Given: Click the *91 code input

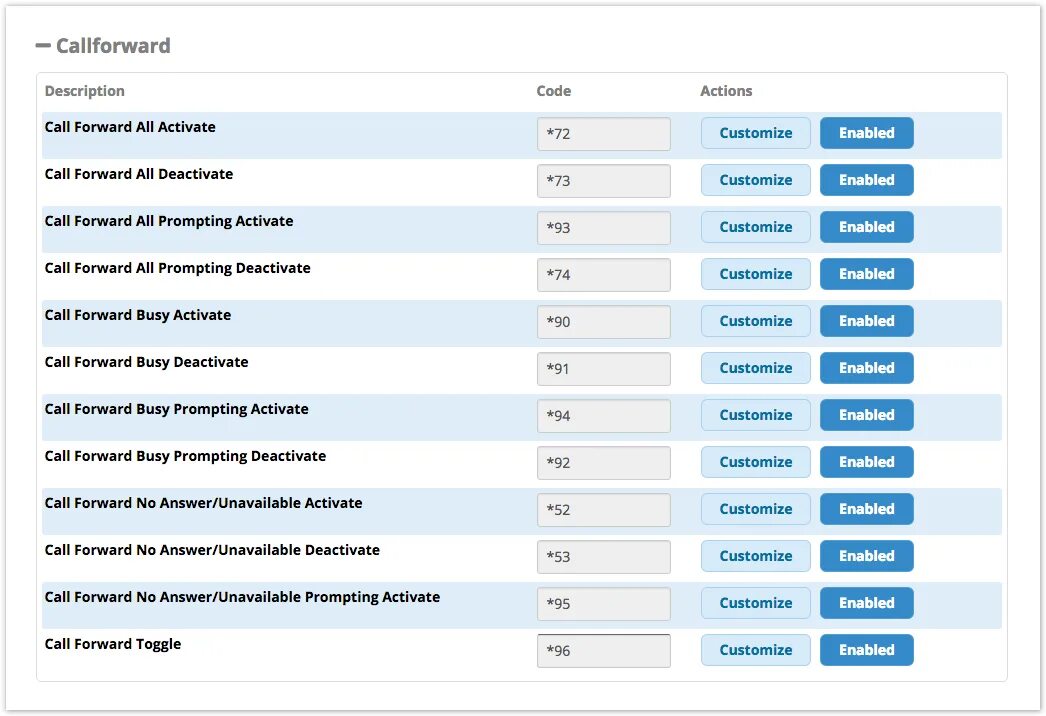Looking at the screenshot, I should 603,369.
